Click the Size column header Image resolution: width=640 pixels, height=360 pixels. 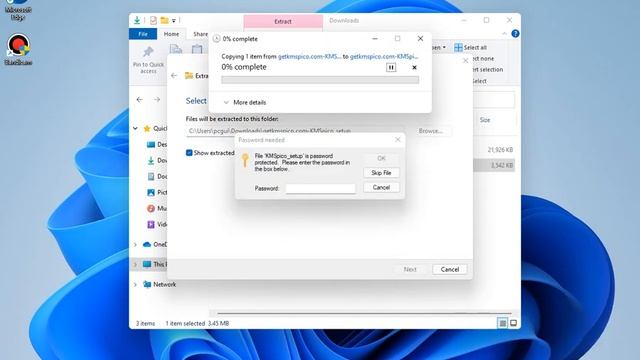[x=485, y=120]
